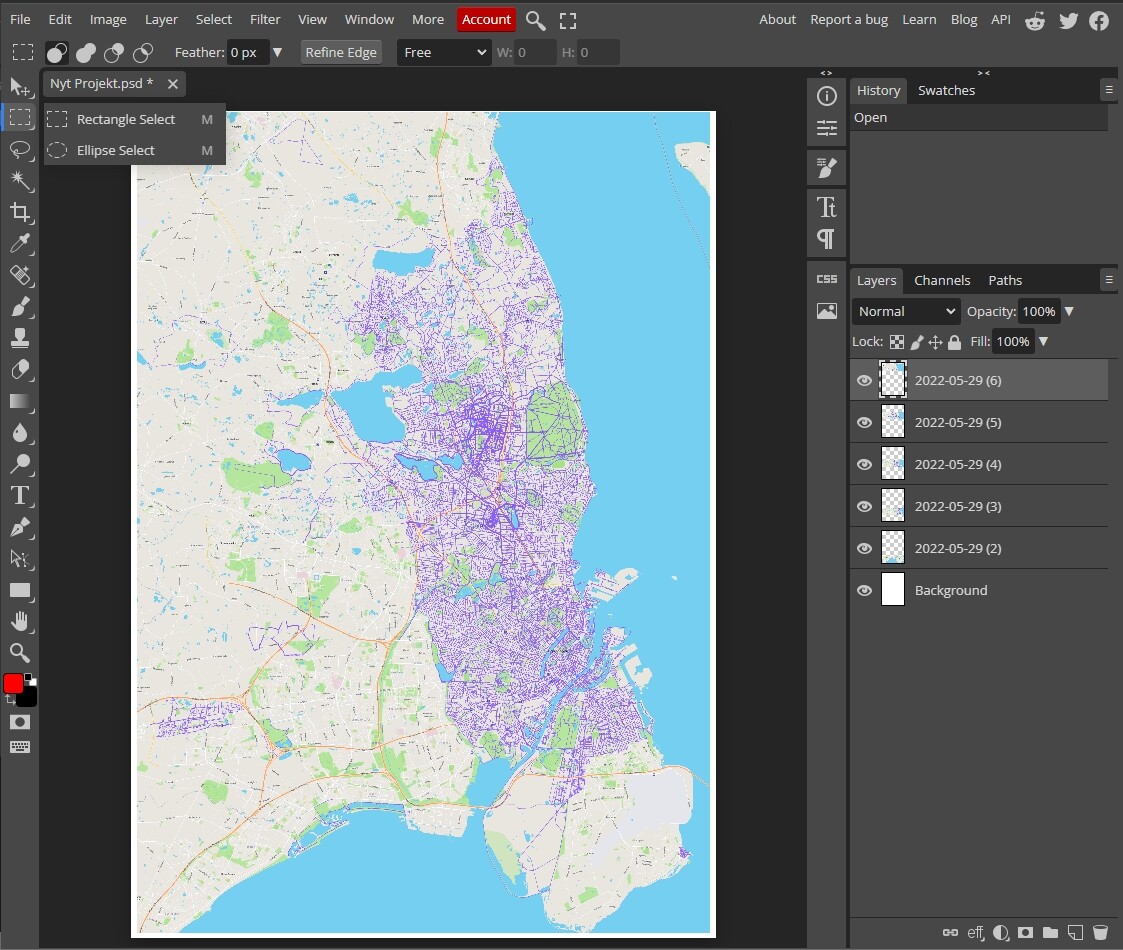The height and width of the screenshot is (950, 1123).
Task: Expand the Opacity slider arrow
Action: click(1069, 311)
